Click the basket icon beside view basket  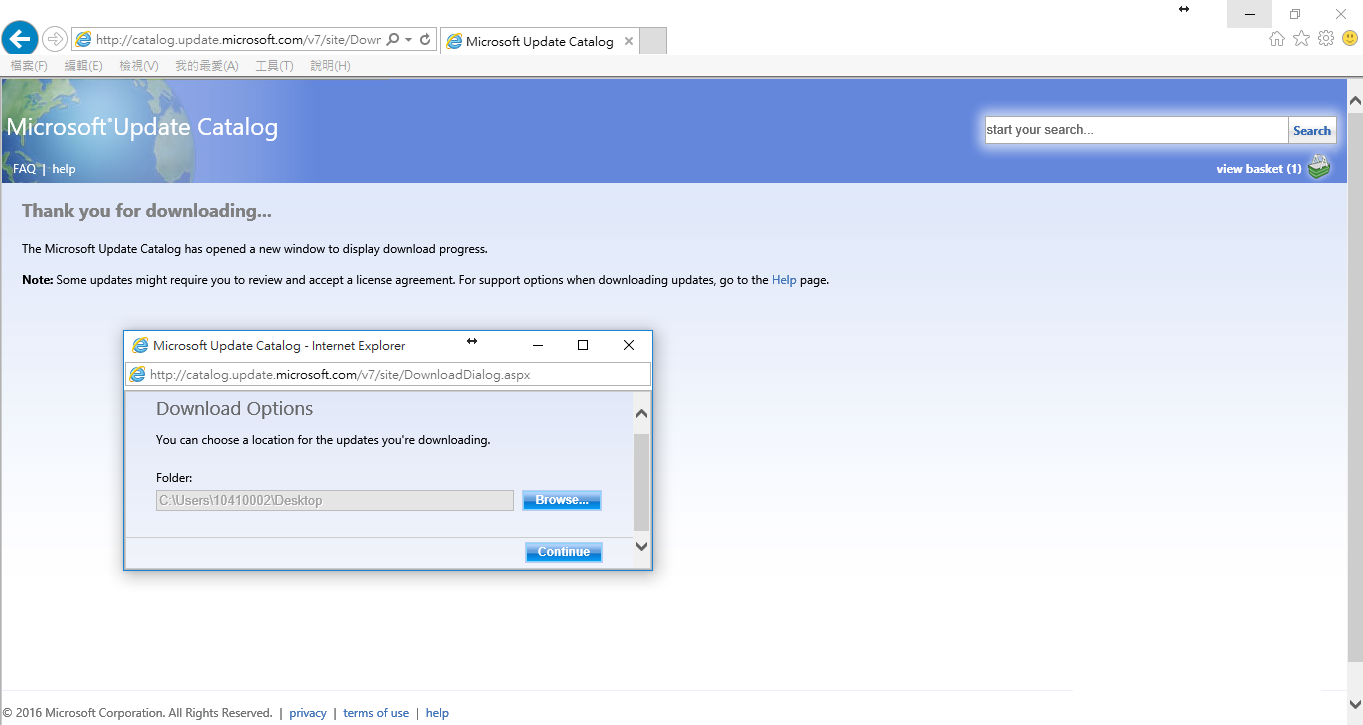pyautogui.click(x=1320, y=167)
